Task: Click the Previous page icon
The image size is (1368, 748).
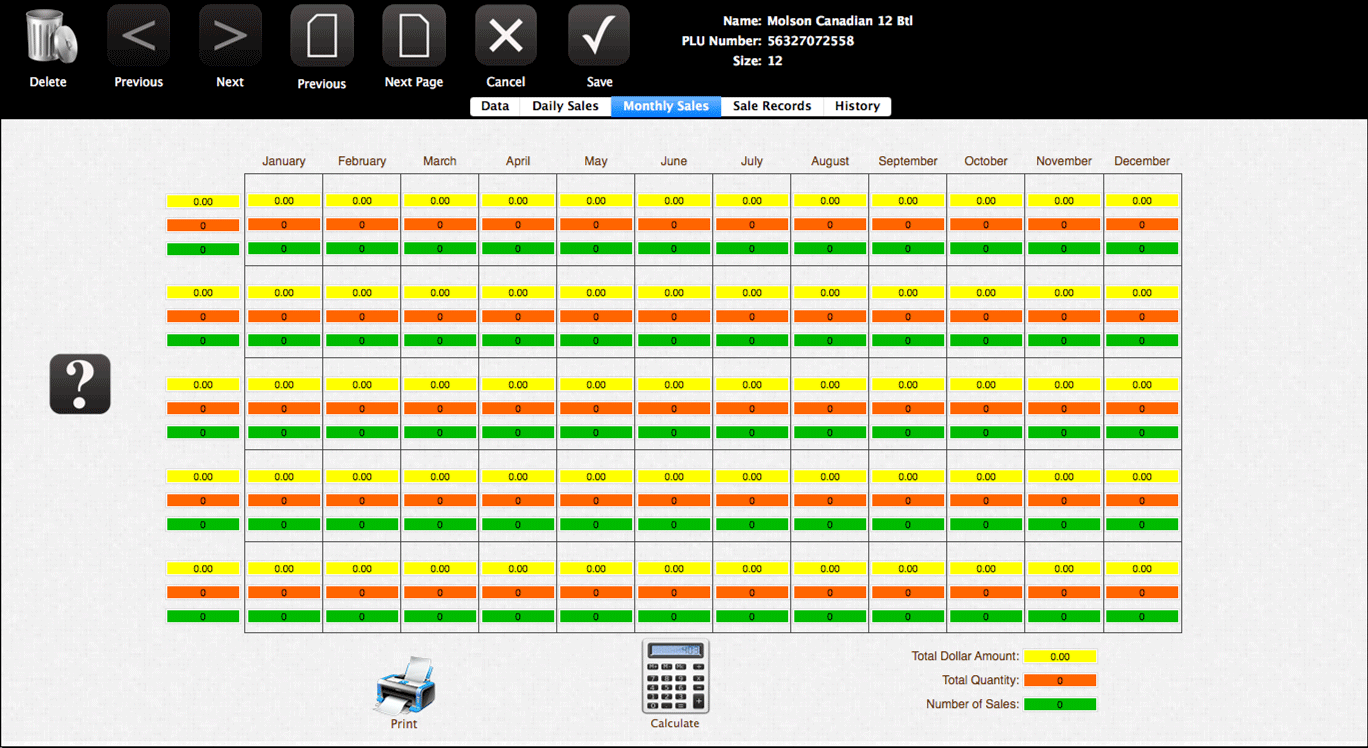Action: [321, 37]
